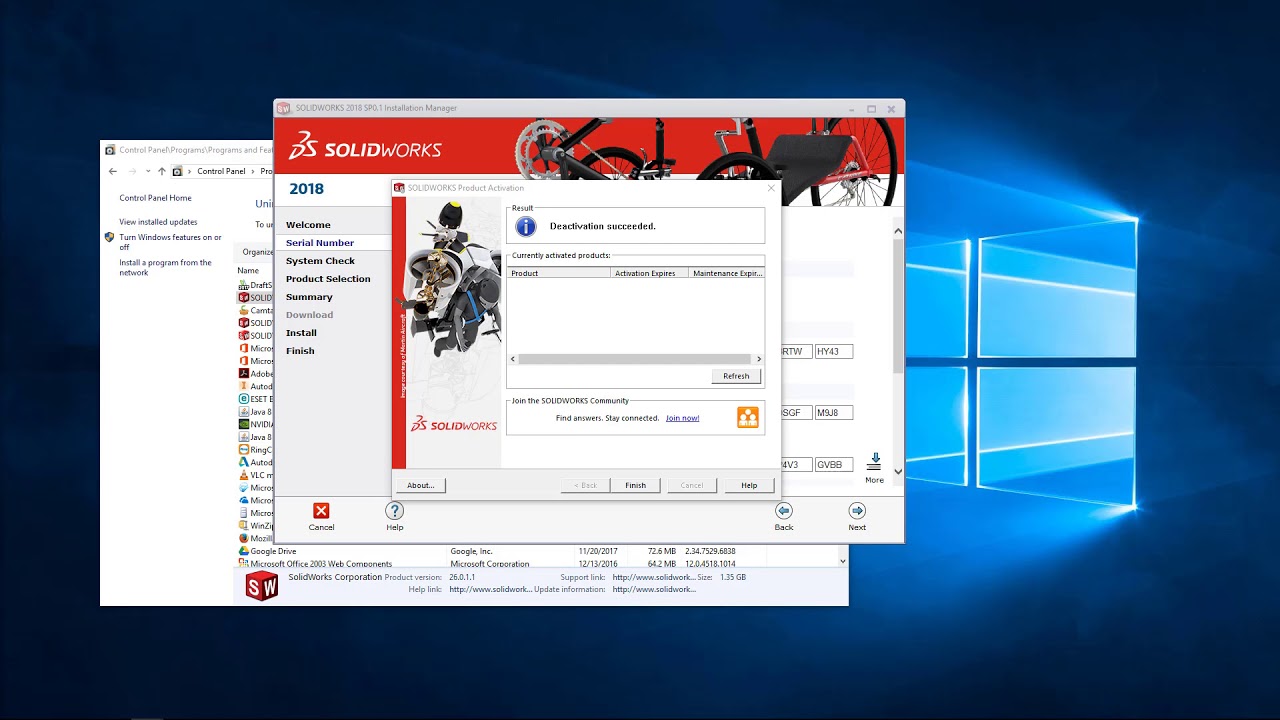
Task: Open Turn Windows features on or off
Action: 170,242
